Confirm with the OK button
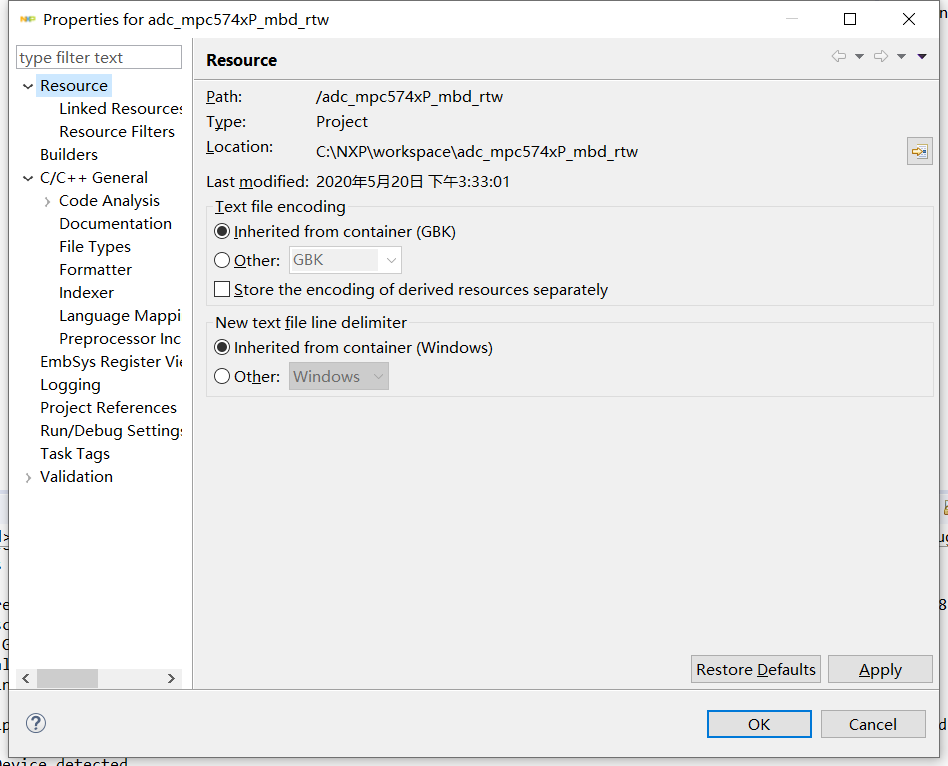This screenshot has height=766, width=948. pyautogui.click(x=759, y=724)
